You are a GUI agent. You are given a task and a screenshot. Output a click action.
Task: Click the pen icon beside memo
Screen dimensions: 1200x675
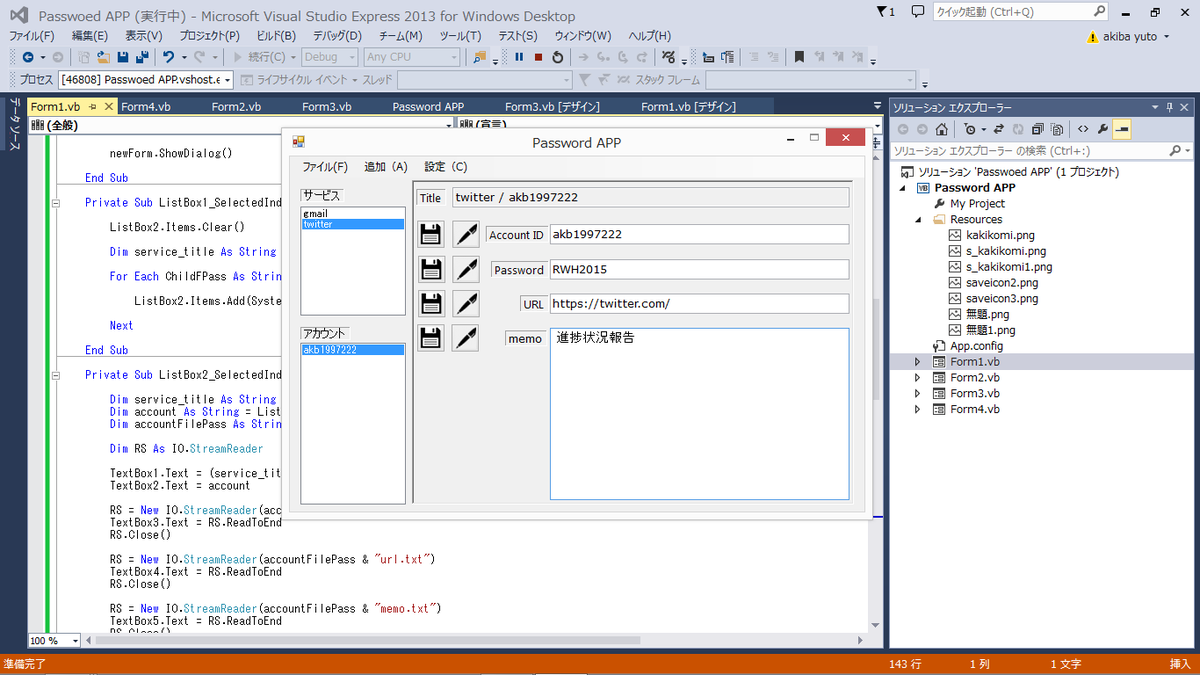pyautogui.click(x=465, y=338)
